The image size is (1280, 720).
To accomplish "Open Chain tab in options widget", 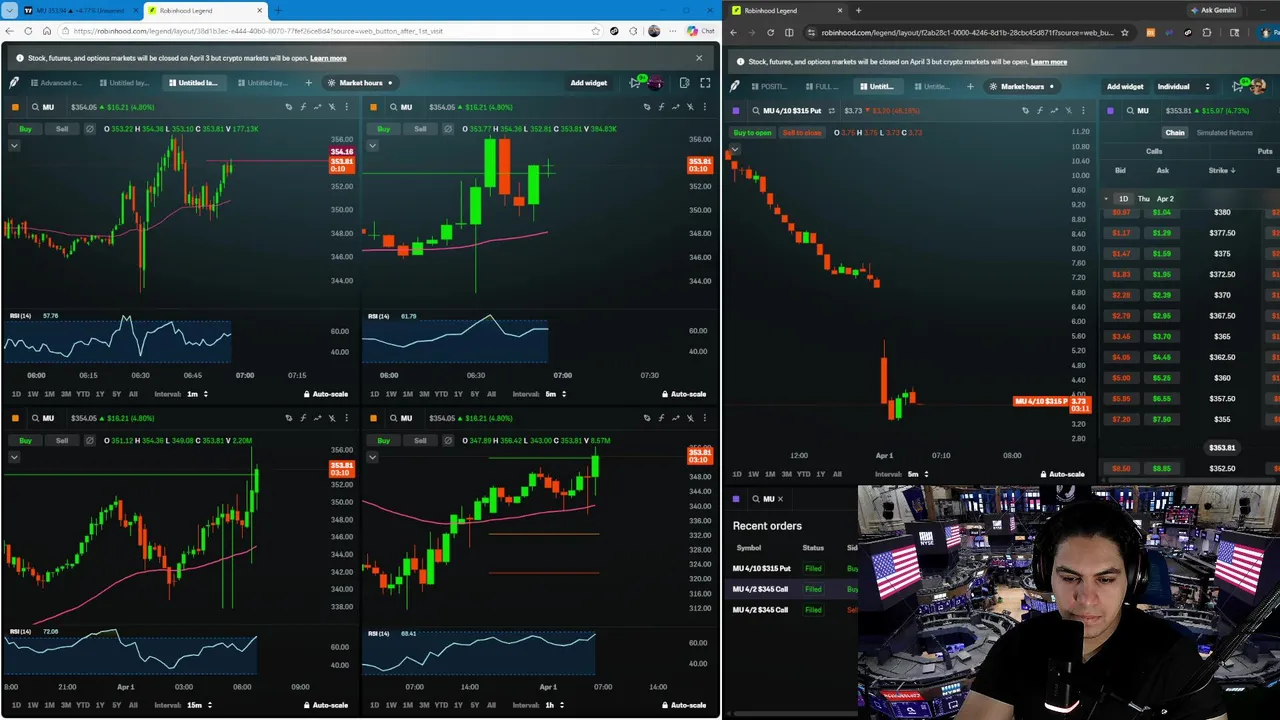I will 1174,133.
